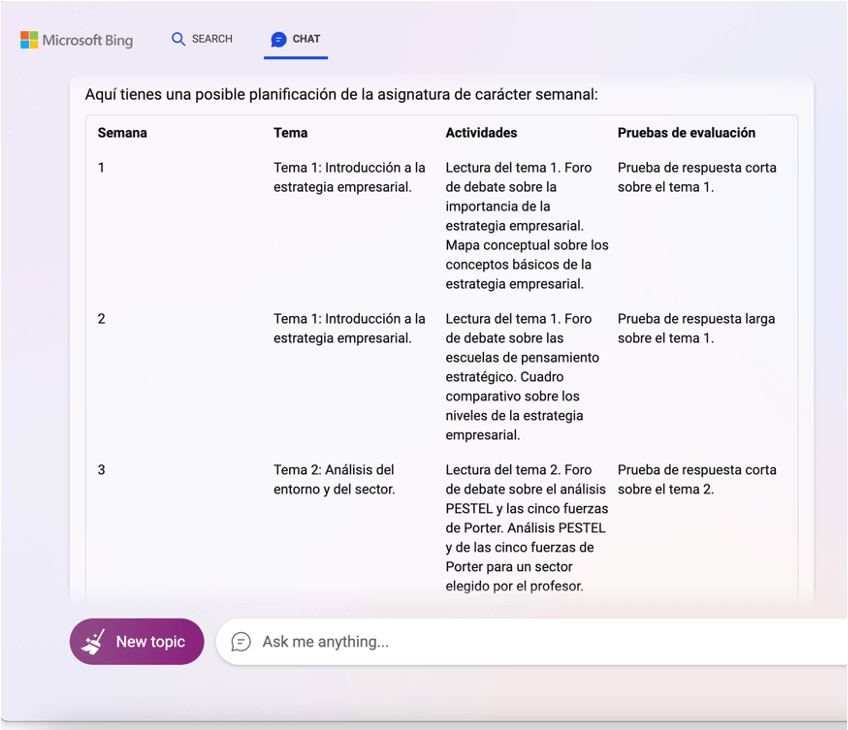Click the Actividades column header

point(481,133)
